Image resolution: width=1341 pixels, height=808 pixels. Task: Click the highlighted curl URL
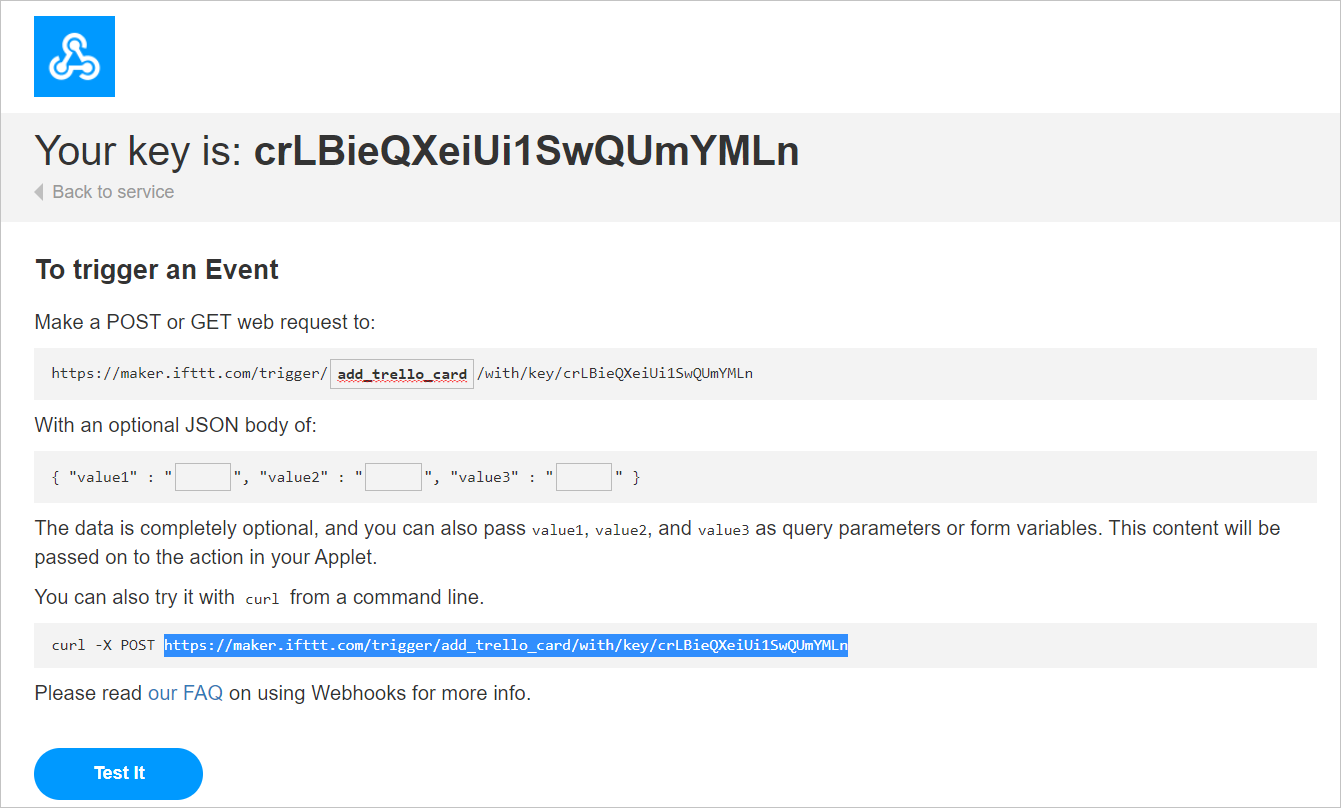click(506, 645)
